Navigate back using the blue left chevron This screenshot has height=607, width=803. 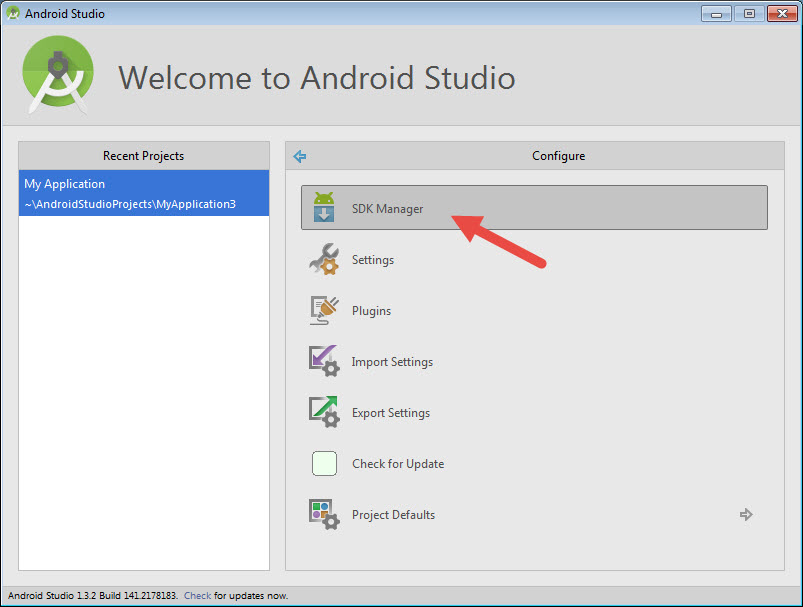click(x=299, y=156)
